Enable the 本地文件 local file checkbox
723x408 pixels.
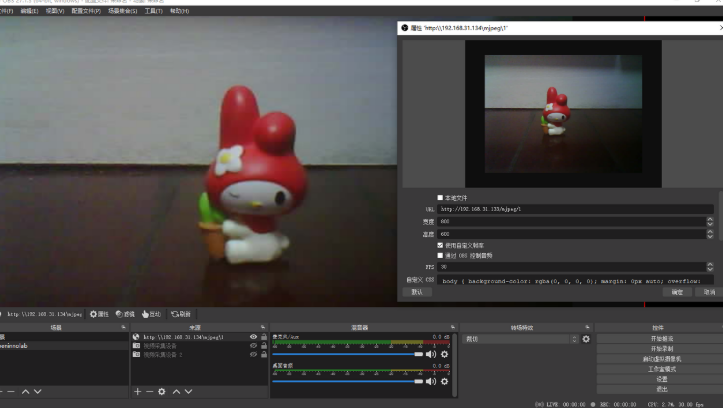(x=439, y=198)
